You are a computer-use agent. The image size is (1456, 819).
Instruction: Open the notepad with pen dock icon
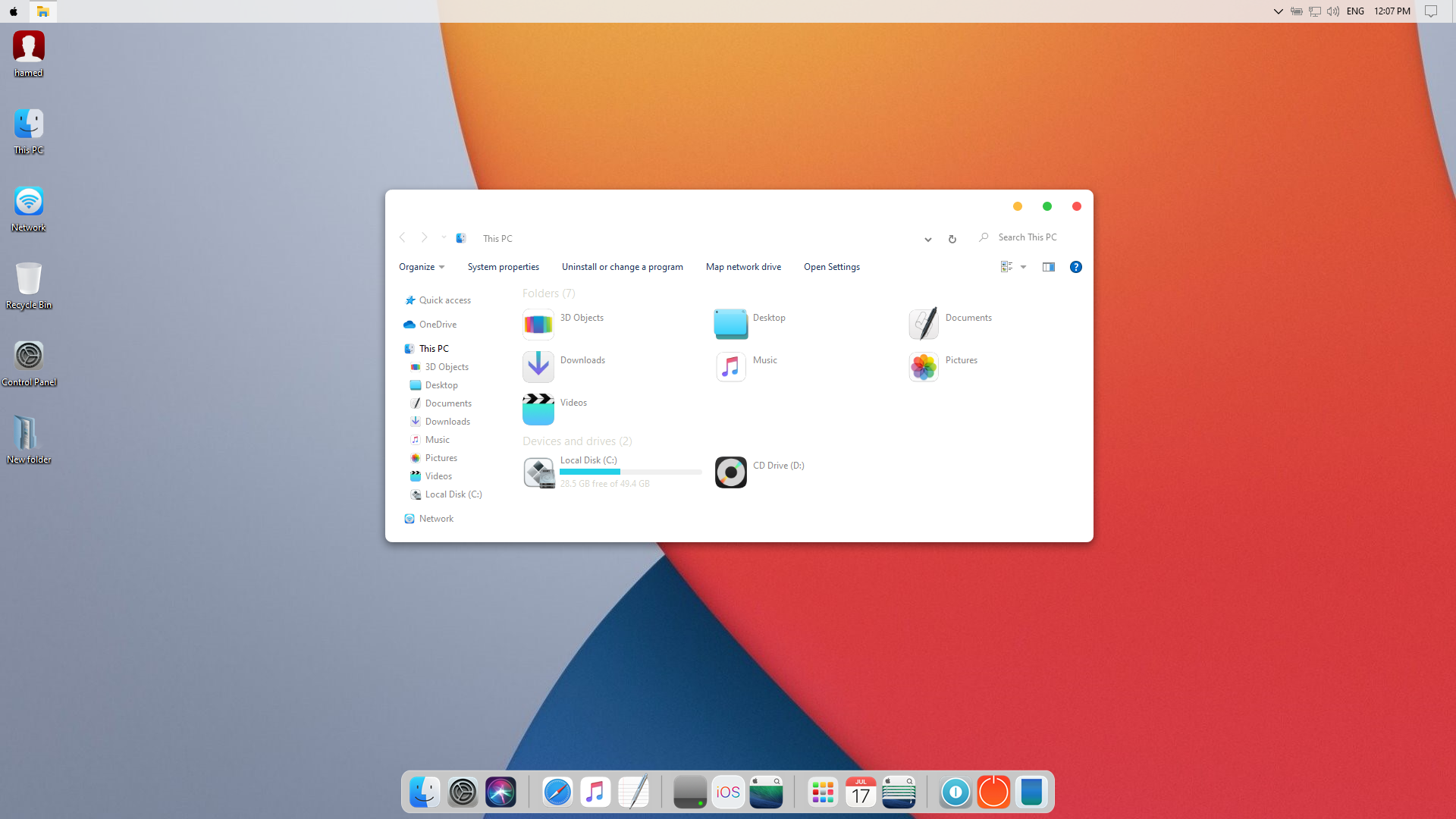click(633, 792)
